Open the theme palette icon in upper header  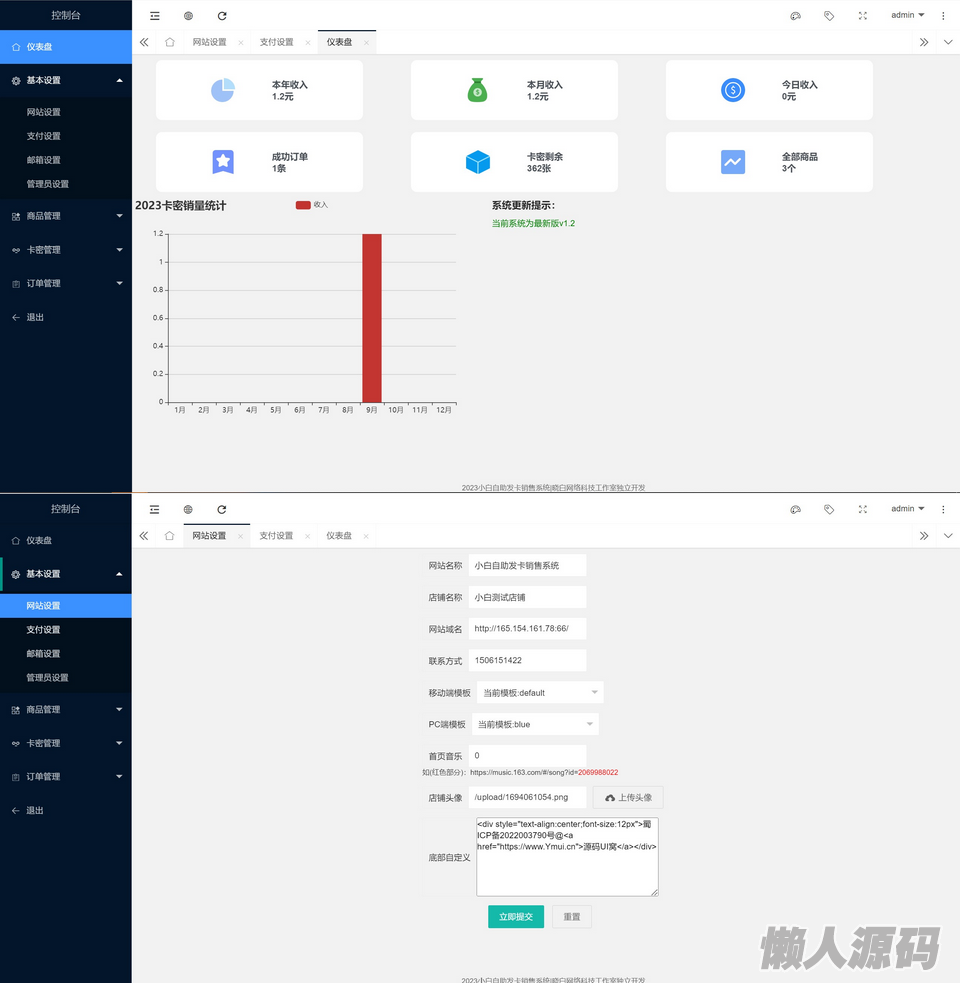[x=795, y=16]
